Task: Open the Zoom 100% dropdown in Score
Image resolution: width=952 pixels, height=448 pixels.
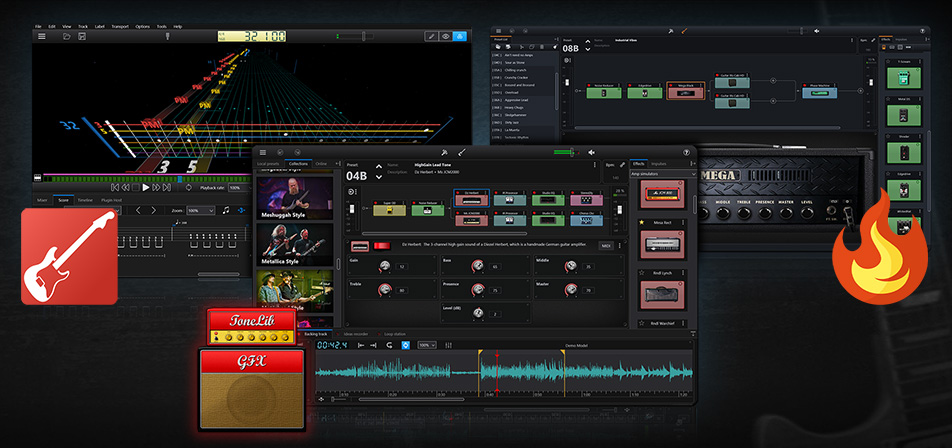Action: tap(200, 210)
